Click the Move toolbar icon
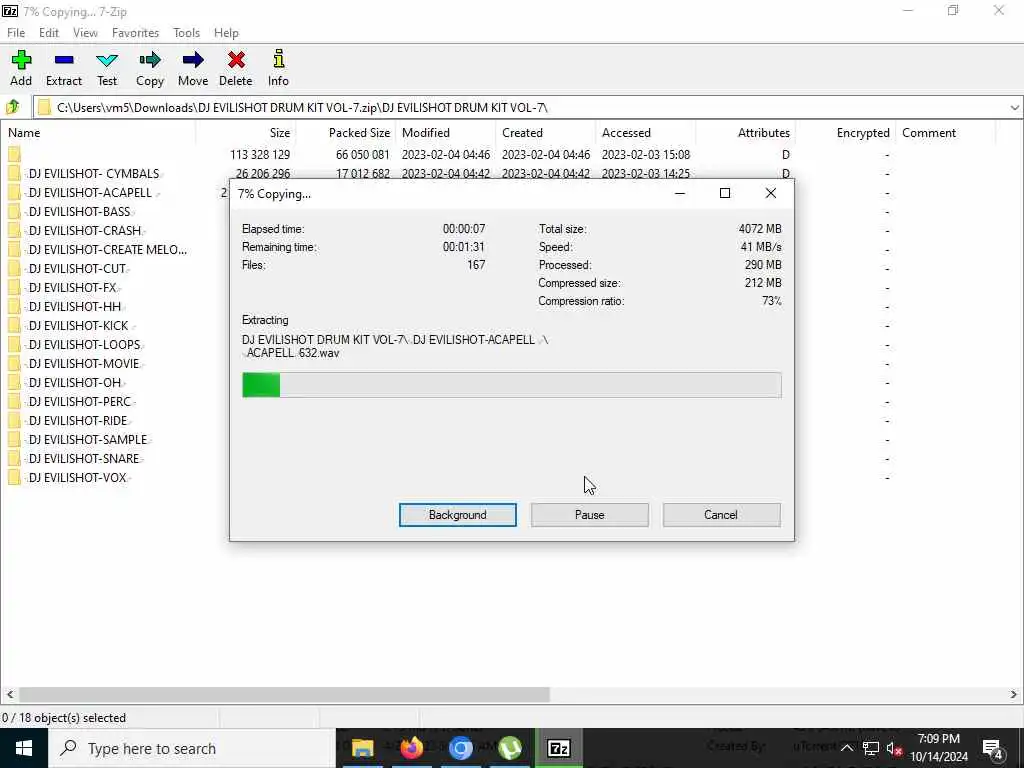The height and width of the screenshot is (768, 1024). (193, 60)
